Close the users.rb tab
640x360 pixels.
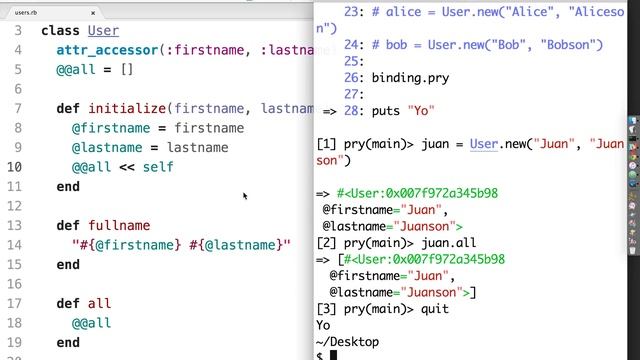coord(93,13)
